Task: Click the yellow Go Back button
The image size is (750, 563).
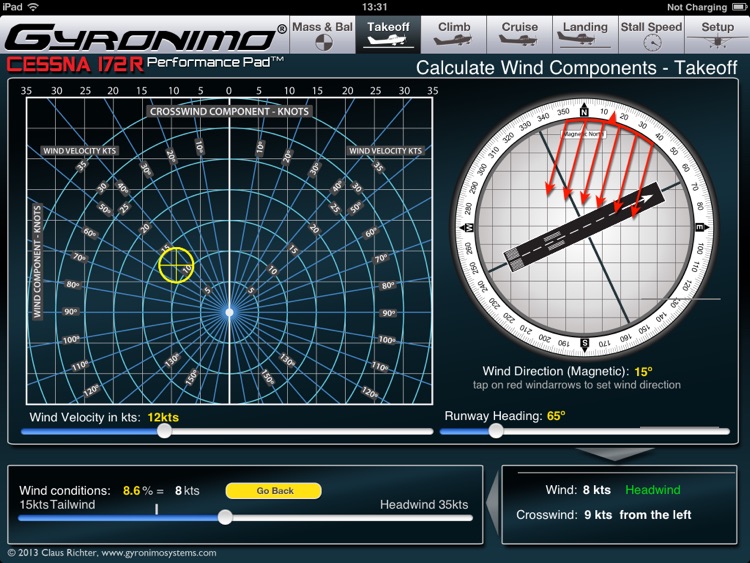Action: tap(274, 491)
